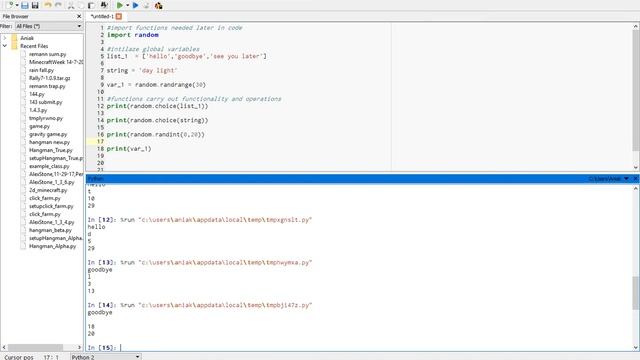Click line 18 print(var_1)
Image resolution: width=640 pixels, height=360 pixels.
click(129, 149)
